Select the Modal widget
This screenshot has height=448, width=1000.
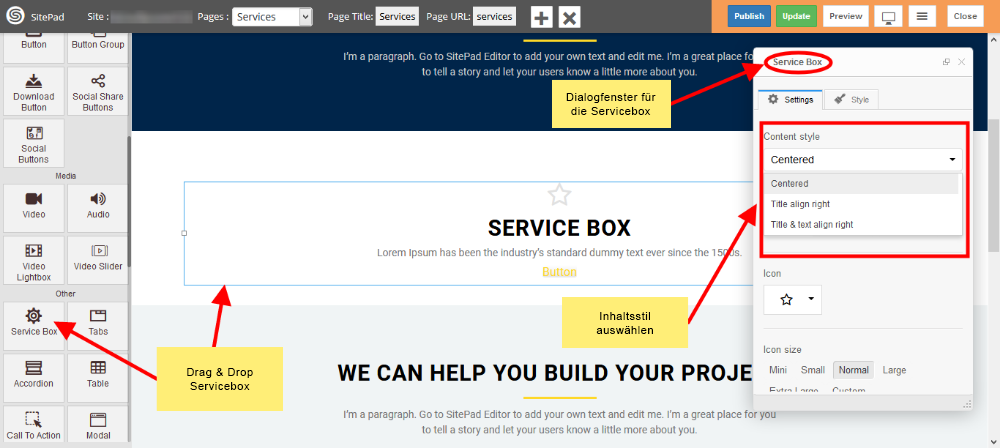(x=98, y=424)
